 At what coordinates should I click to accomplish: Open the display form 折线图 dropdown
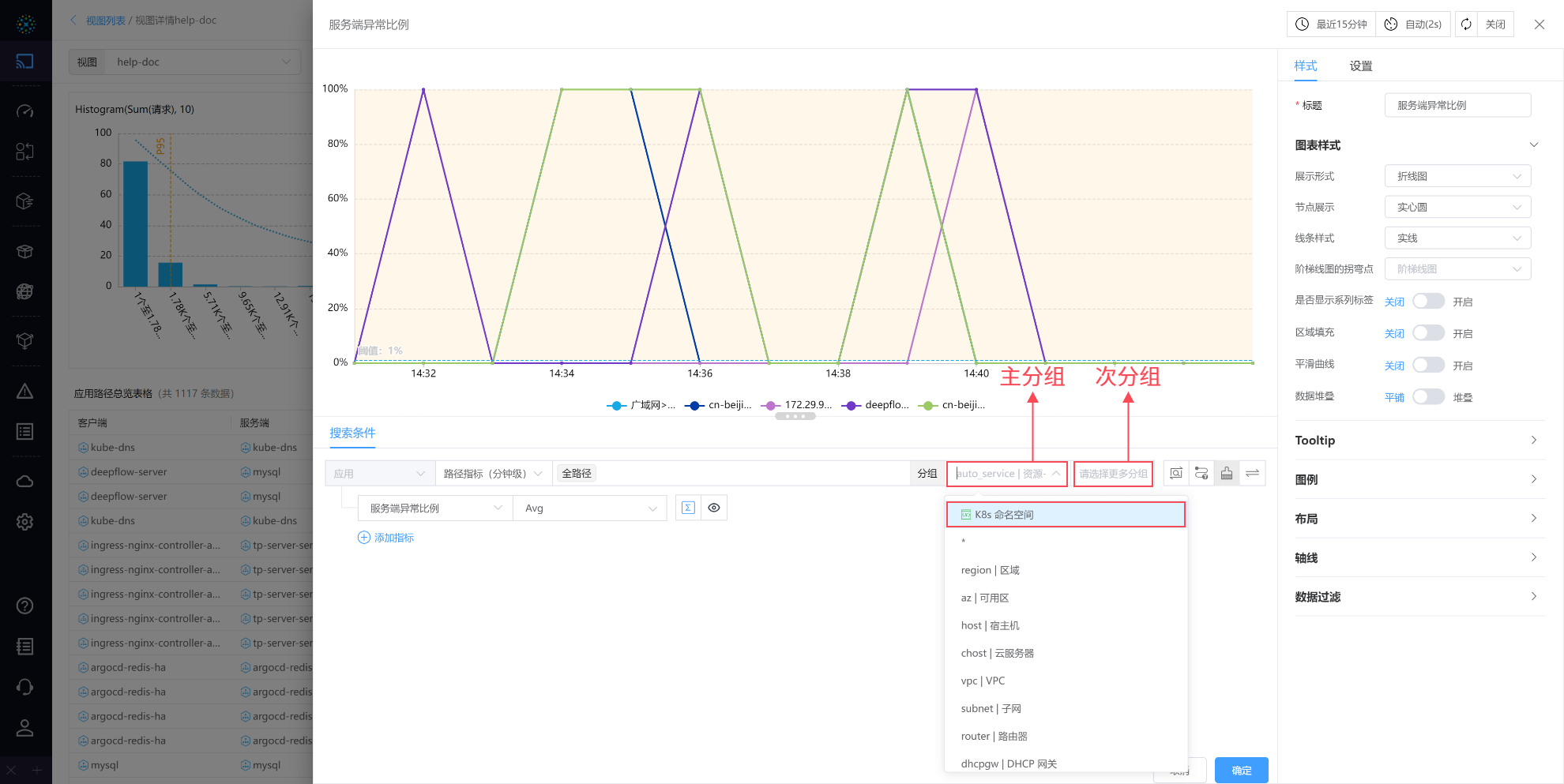click(1457, 176)
